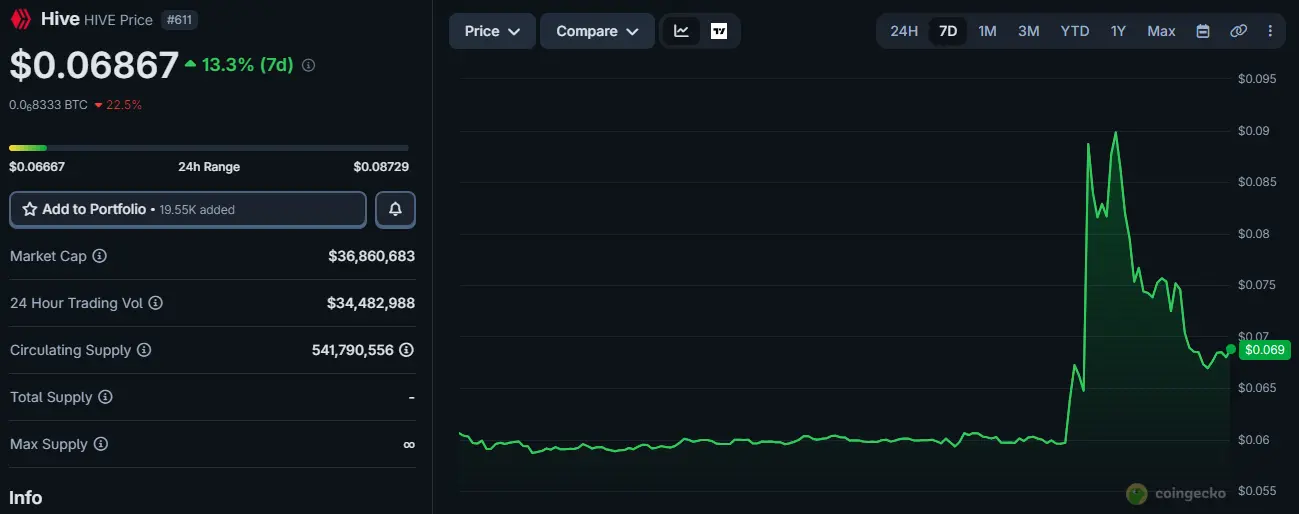Show Circulating Supply info icon
1299x514 pixels.
(x=143, y=350)
